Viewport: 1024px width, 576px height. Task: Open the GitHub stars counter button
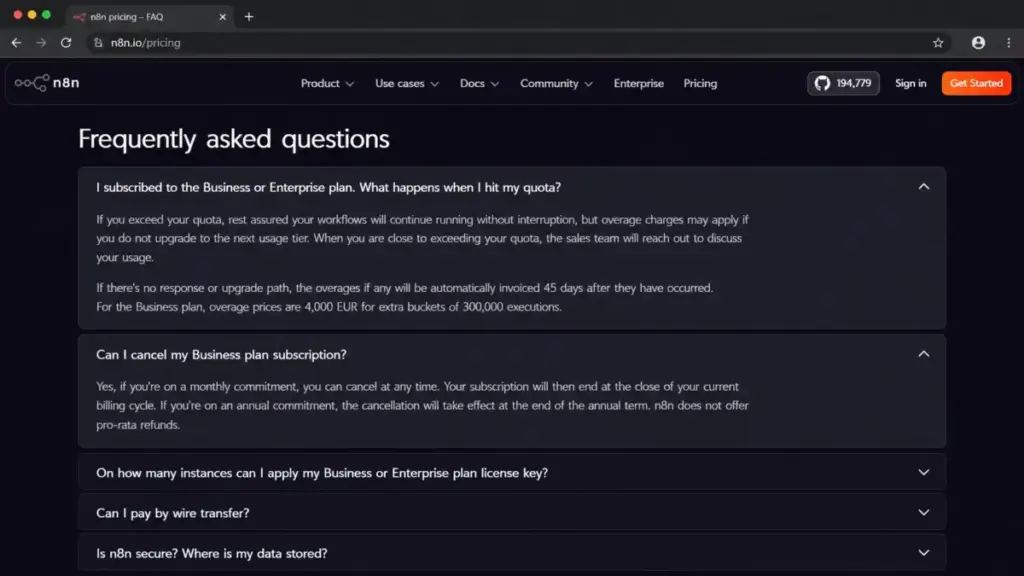843,83
